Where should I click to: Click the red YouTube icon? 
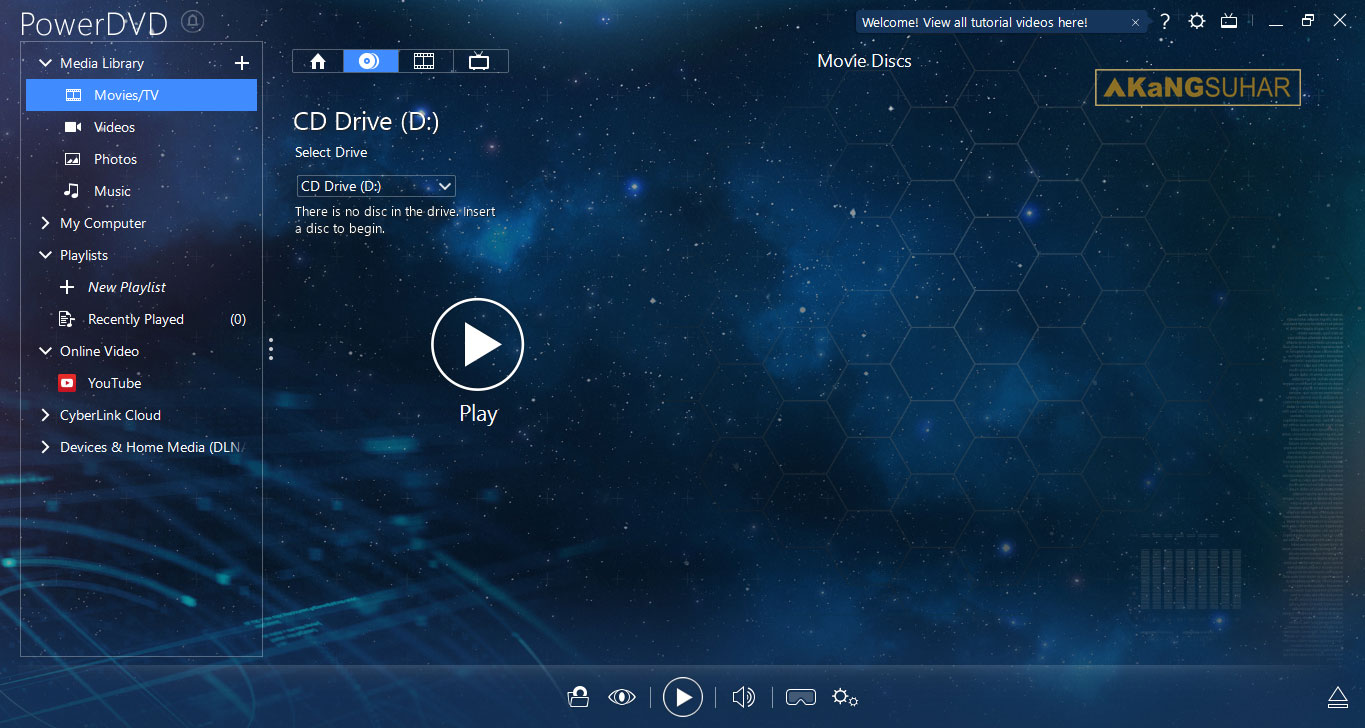67,383
